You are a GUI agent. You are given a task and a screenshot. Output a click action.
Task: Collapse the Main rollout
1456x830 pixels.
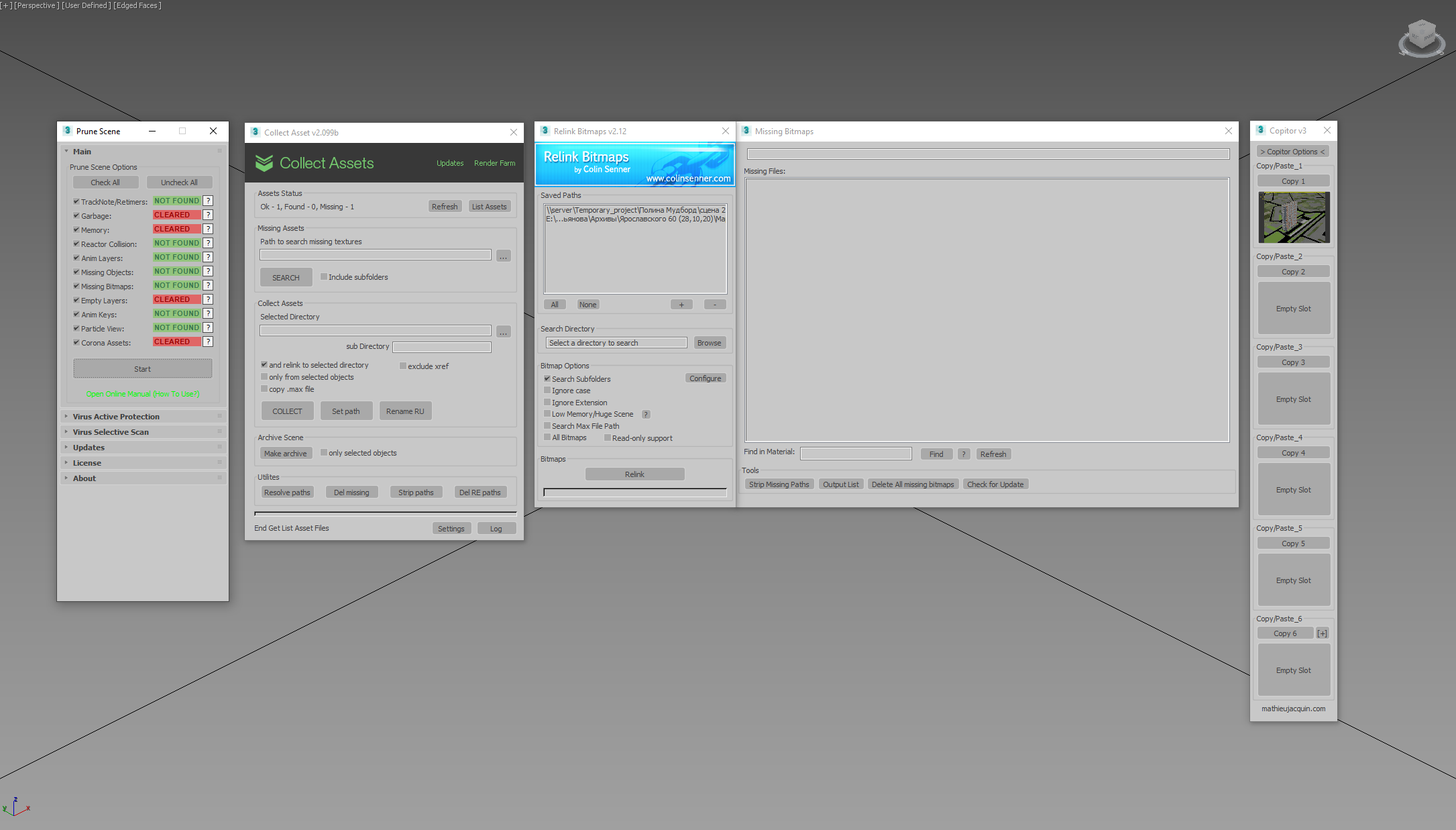(82, 152)
